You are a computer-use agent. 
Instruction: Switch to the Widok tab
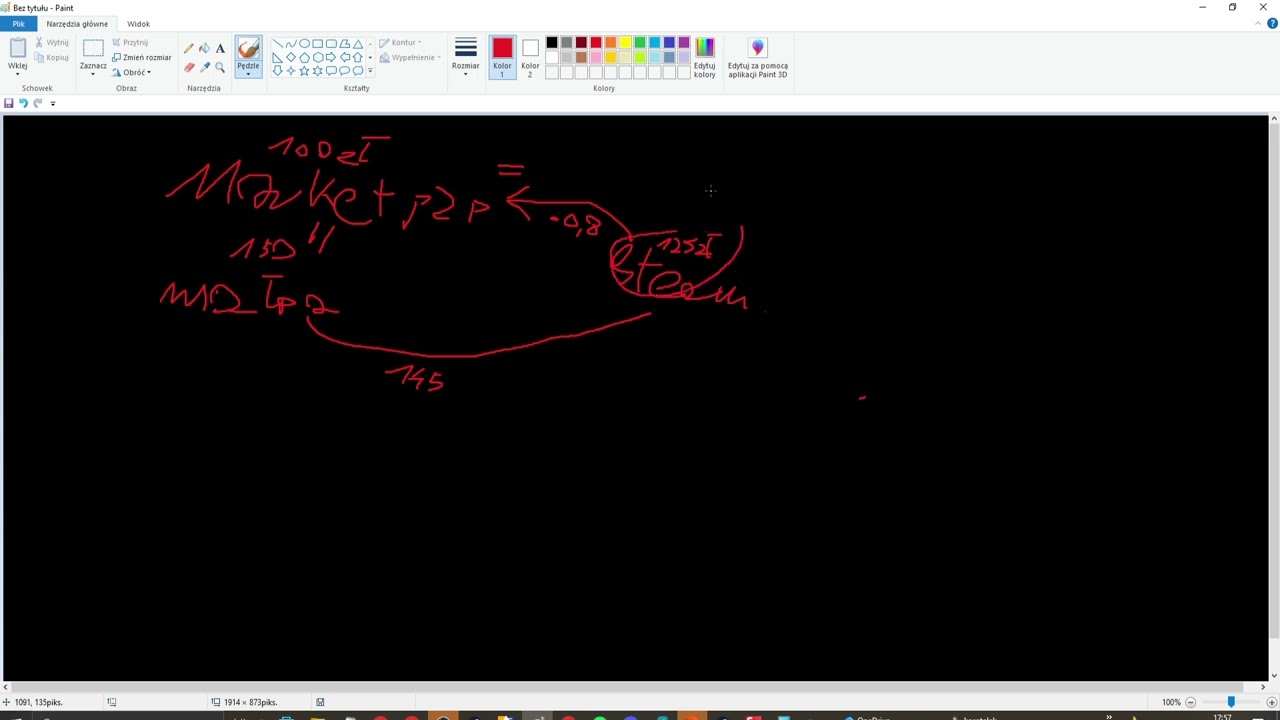[x=138, y=24]
